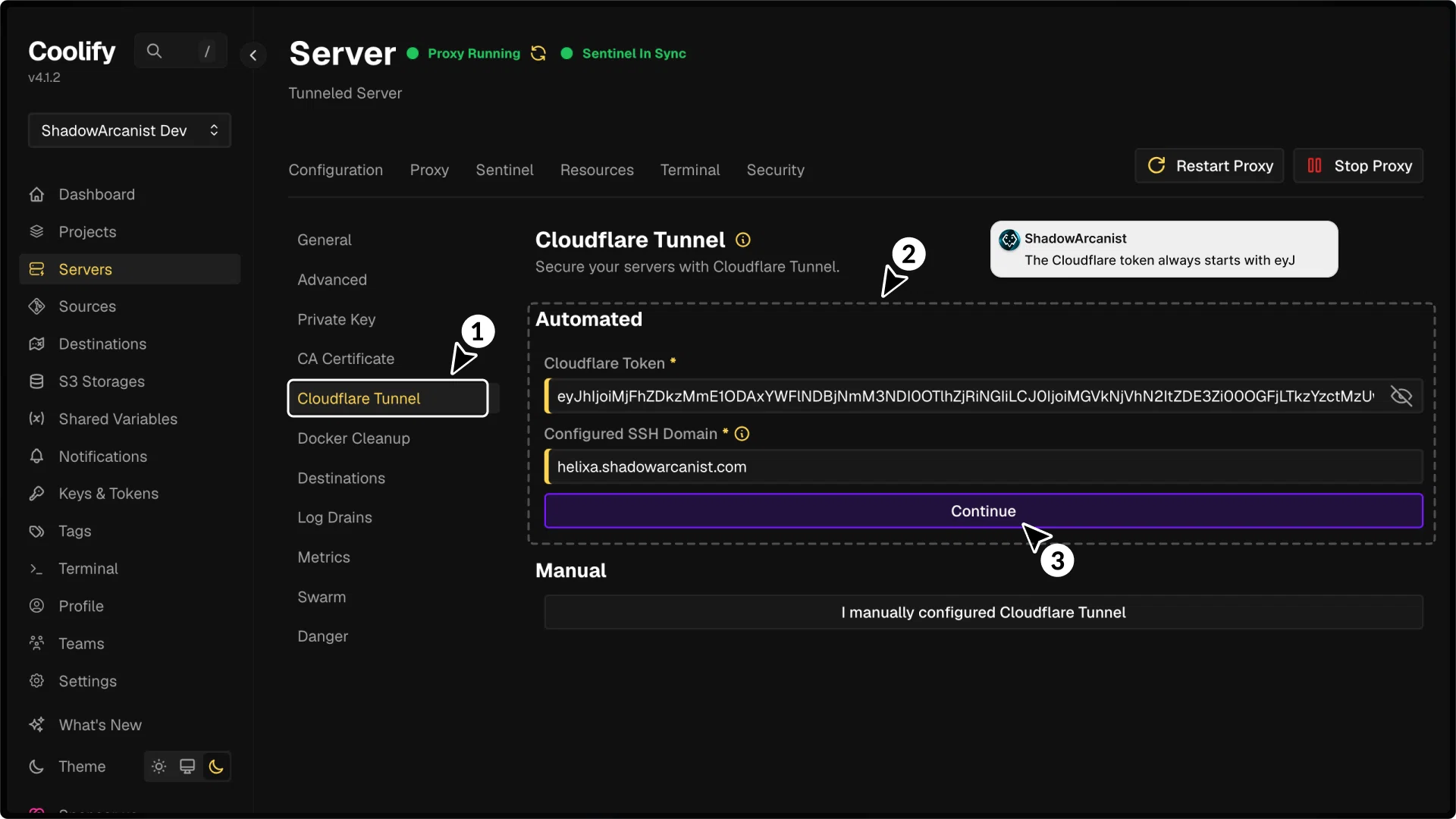Switch to the Resources tab
1456x819 pixels.
[x=597, y=170]
